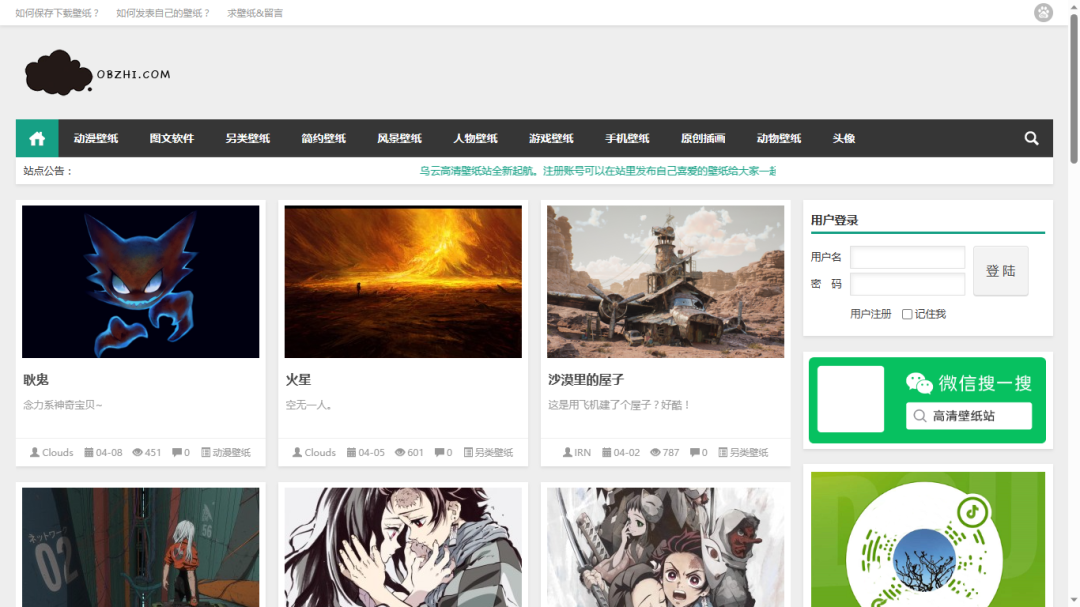
Task: Click the comment icon on 火星 card
Action: pyautogui.click(x=439, y=453)
